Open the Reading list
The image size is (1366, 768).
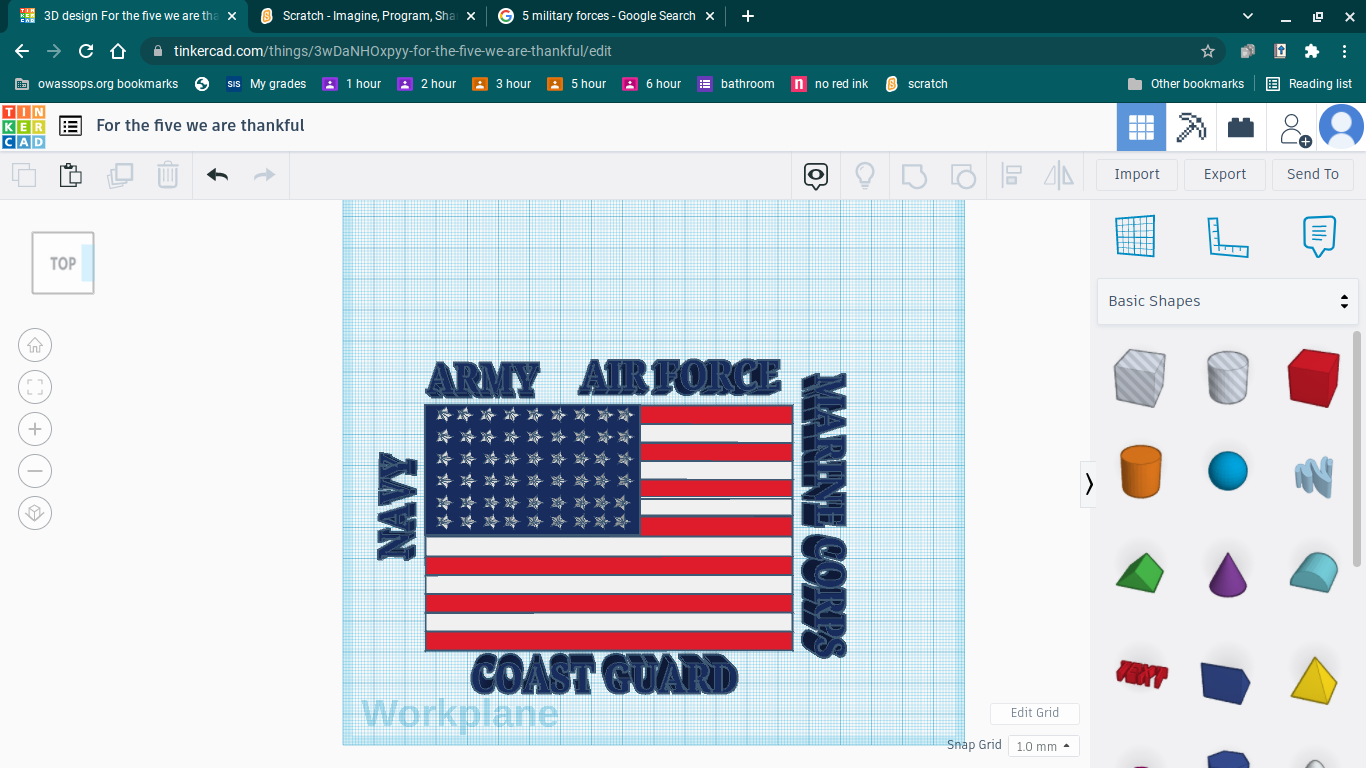tap(1309, 84)
